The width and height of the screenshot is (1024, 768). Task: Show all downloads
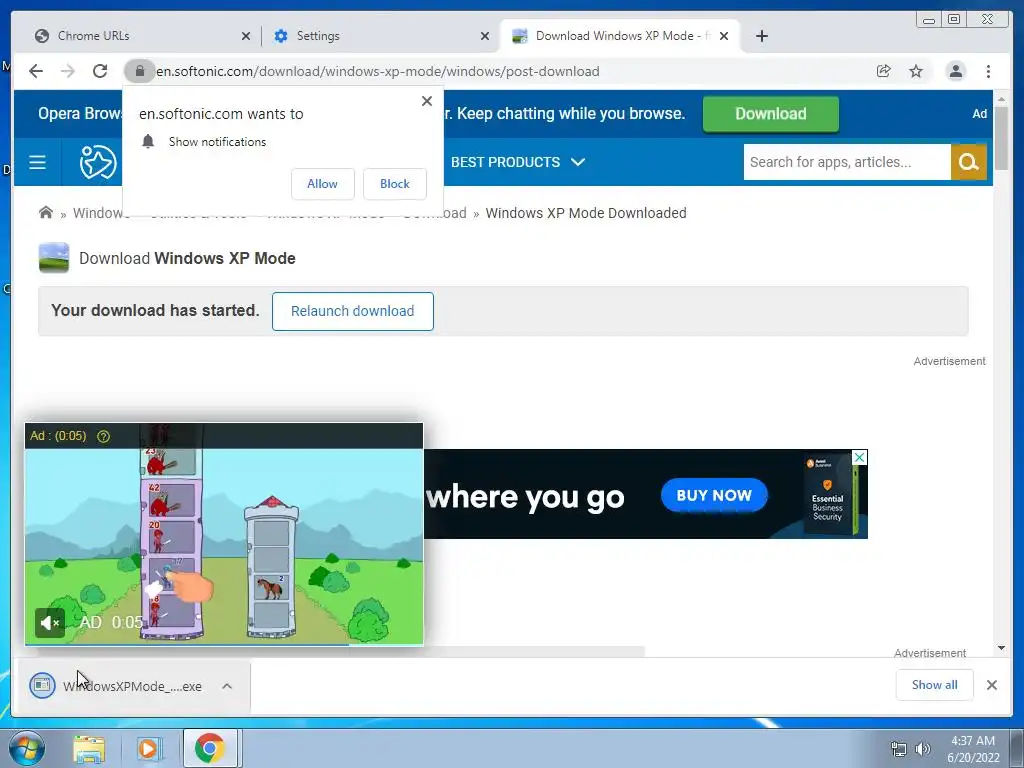pos(935,684)
